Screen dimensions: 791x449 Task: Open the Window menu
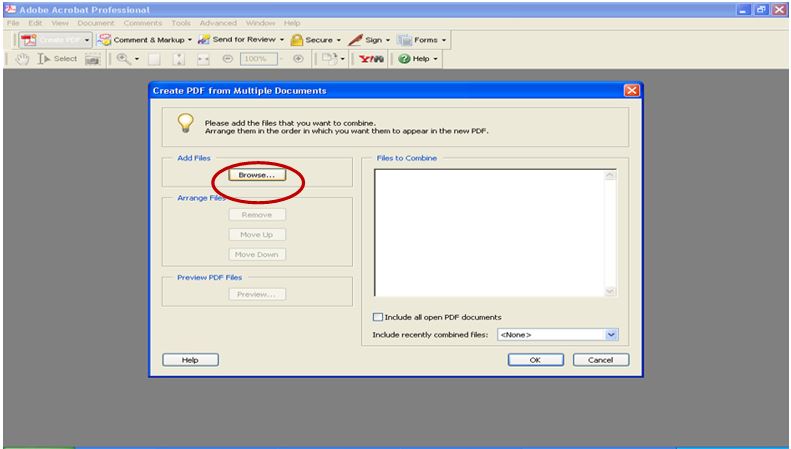click(x=260, y=23)
